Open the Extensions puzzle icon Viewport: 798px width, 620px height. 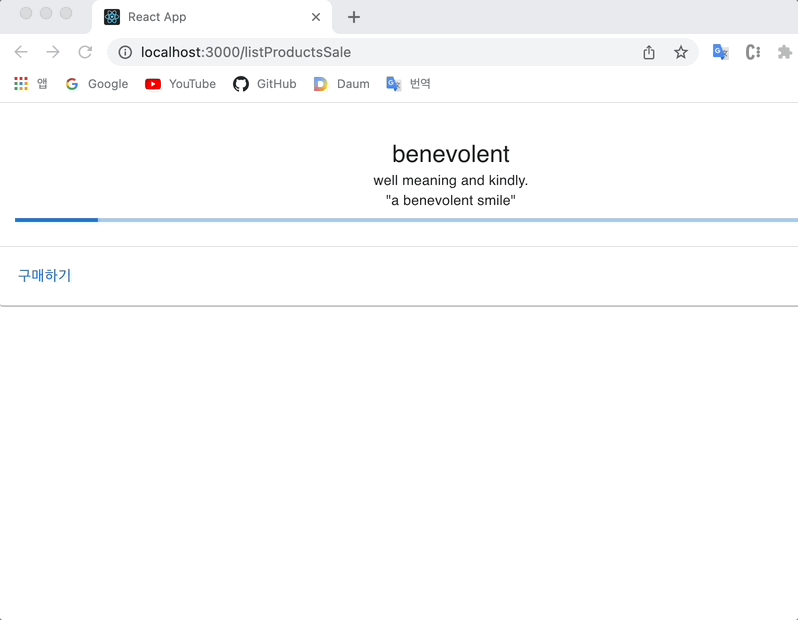pos(785,52)
